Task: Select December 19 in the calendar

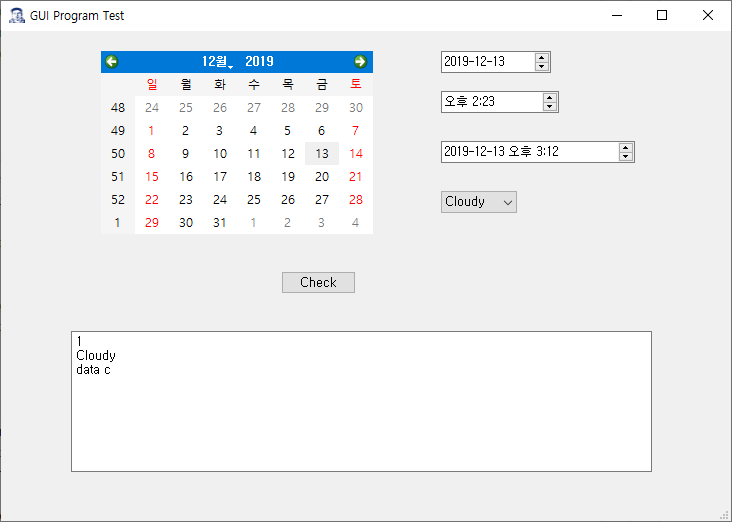Action: 288,176
